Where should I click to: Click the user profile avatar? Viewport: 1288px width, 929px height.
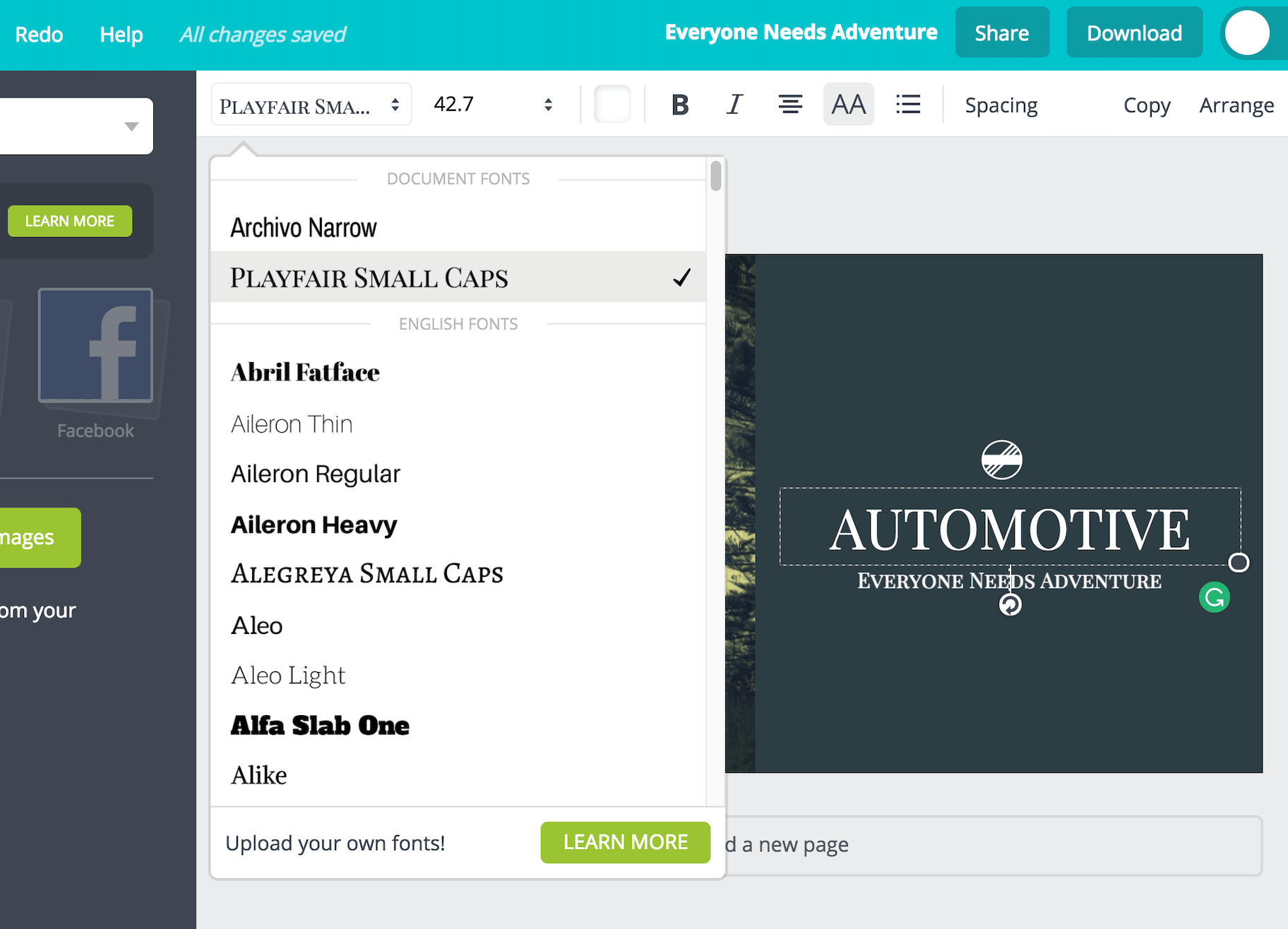[1246, 33]
